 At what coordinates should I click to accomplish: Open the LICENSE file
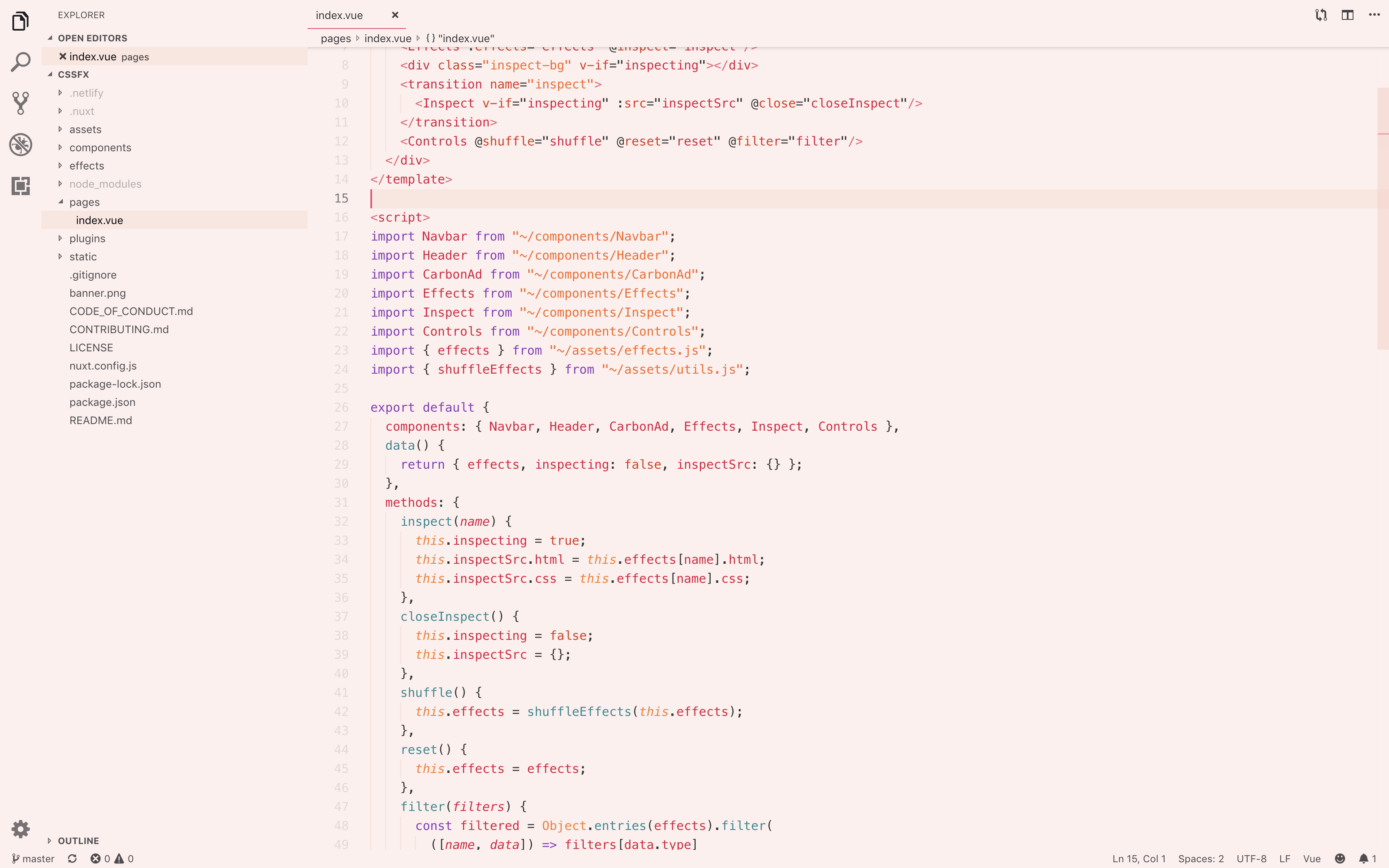(174, 347)
